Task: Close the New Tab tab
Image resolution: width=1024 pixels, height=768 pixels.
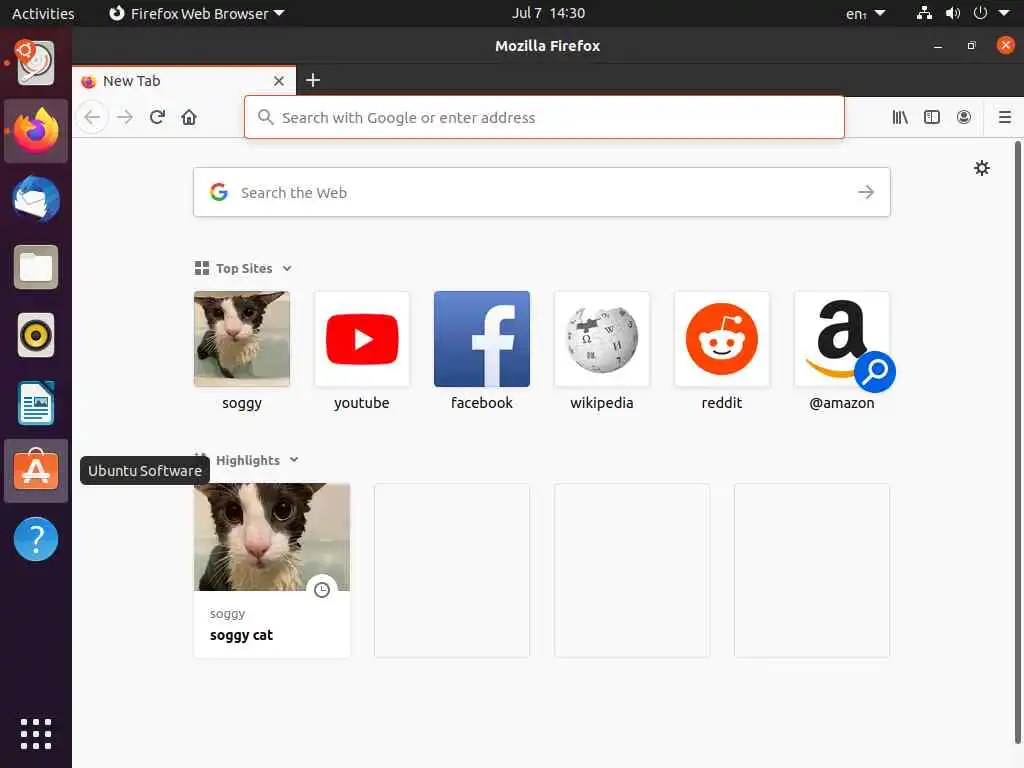Action: coord(279,81)
